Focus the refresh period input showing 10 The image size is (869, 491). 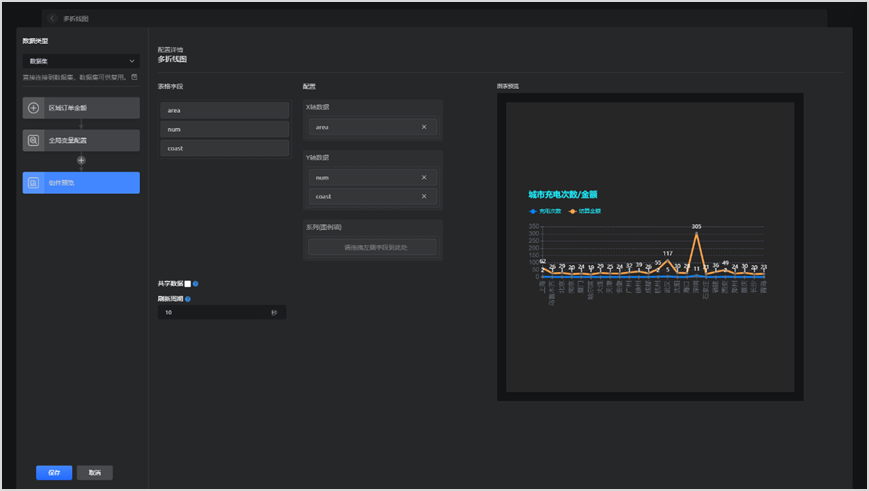click(x=222, y=313)
